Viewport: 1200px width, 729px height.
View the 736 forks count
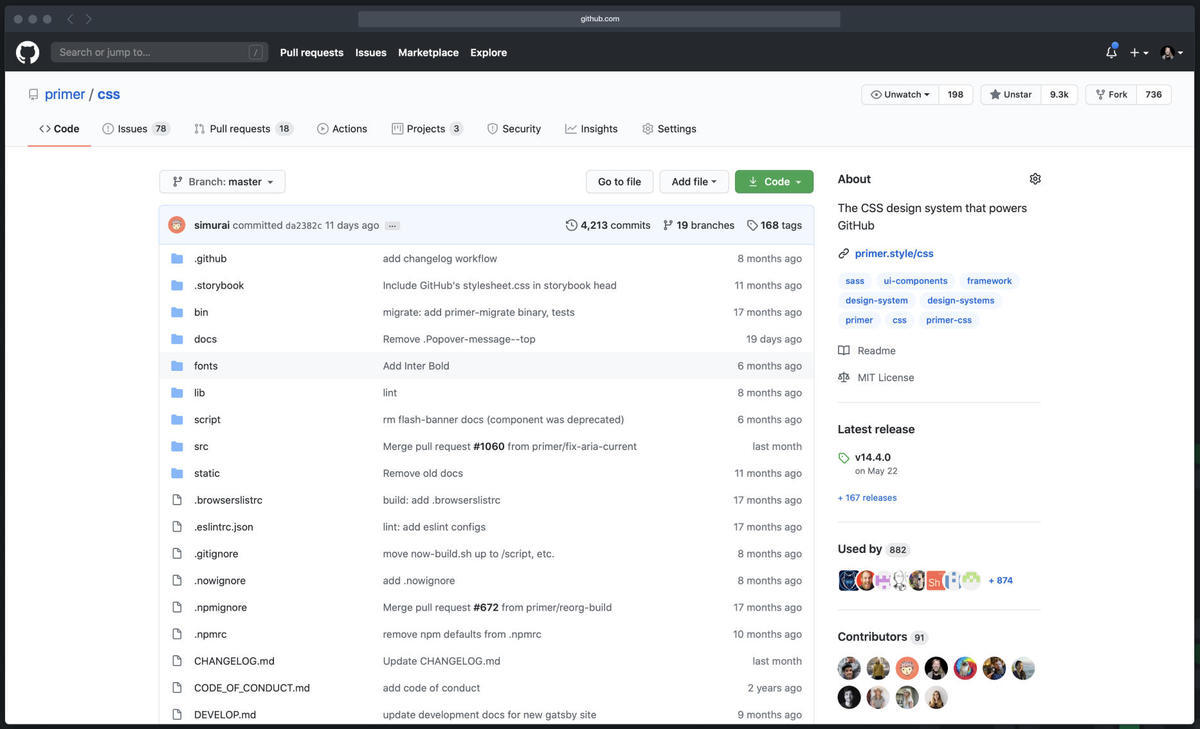(1154, 95)
